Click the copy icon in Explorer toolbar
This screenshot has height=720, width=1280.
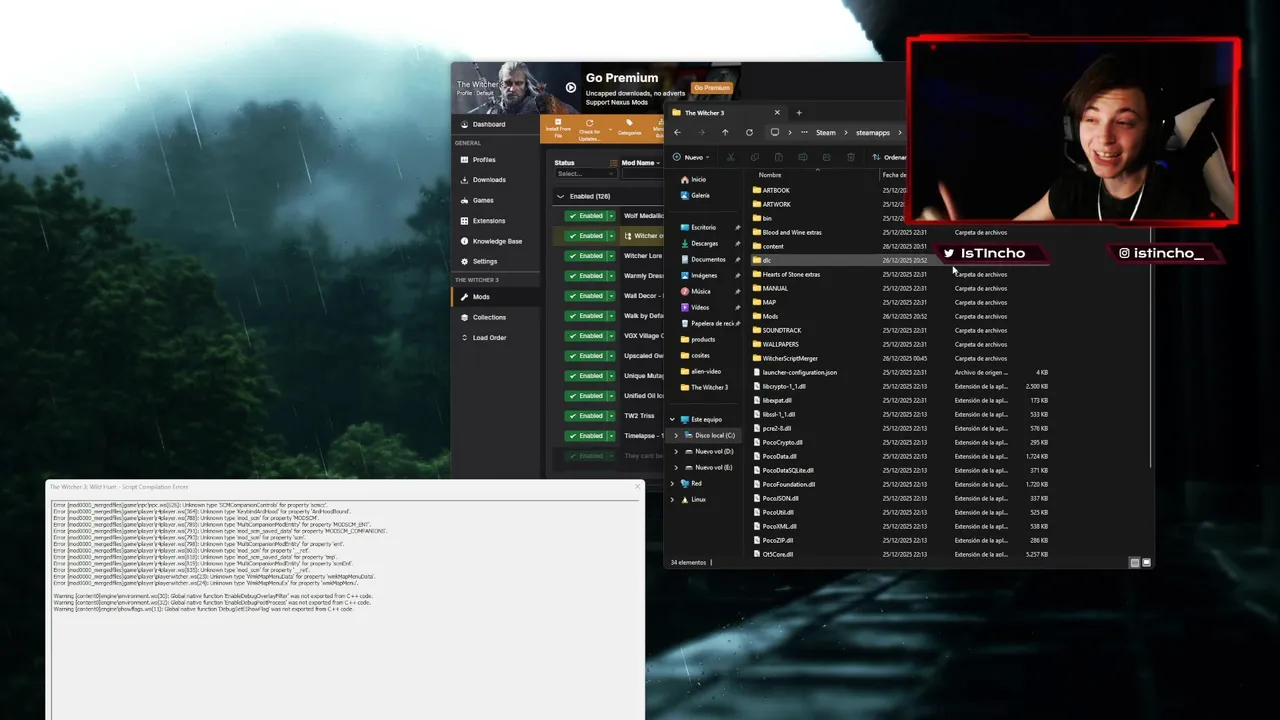(754, 157)
